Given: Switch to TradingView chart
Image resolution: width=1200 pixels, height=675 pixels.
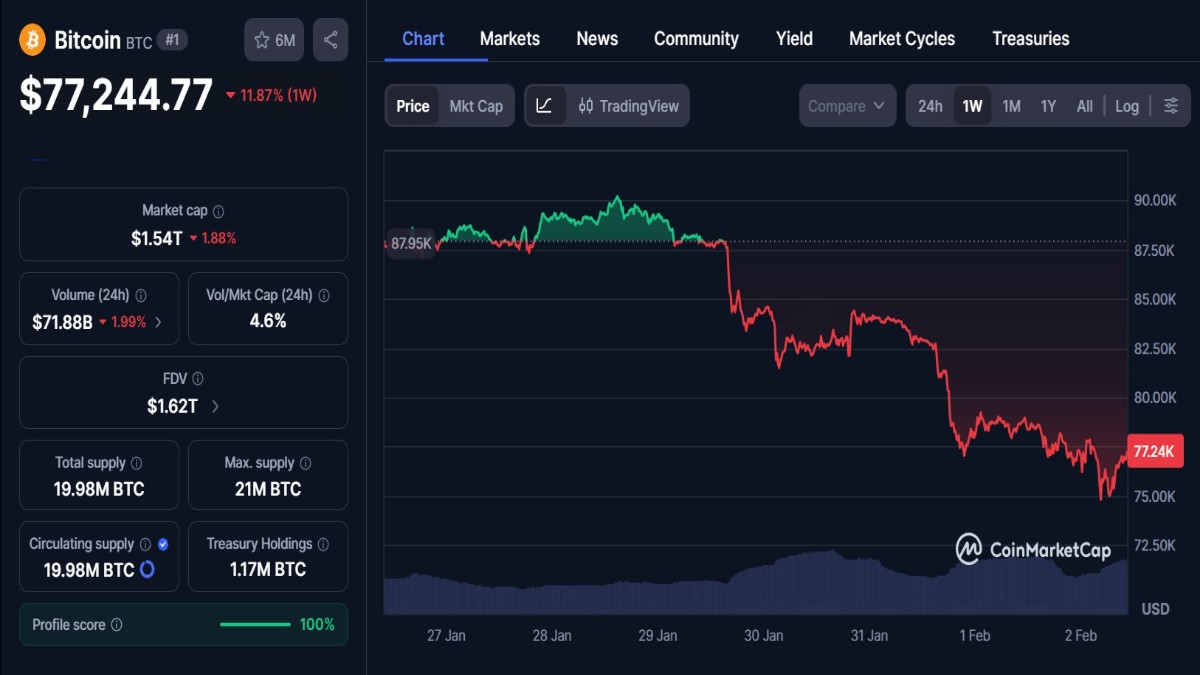Looking at the screenshot, I should pos(628,106).
